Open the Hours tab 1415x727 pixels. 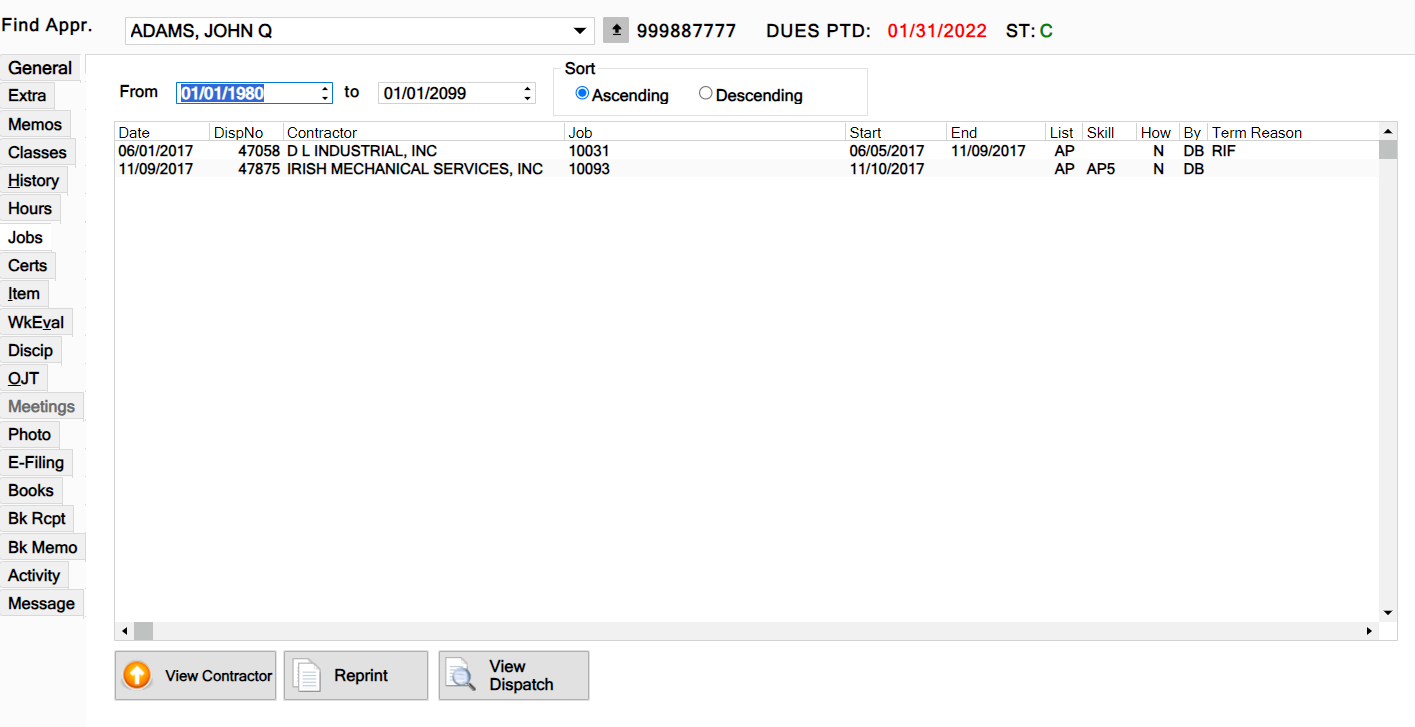pos(30,209)
